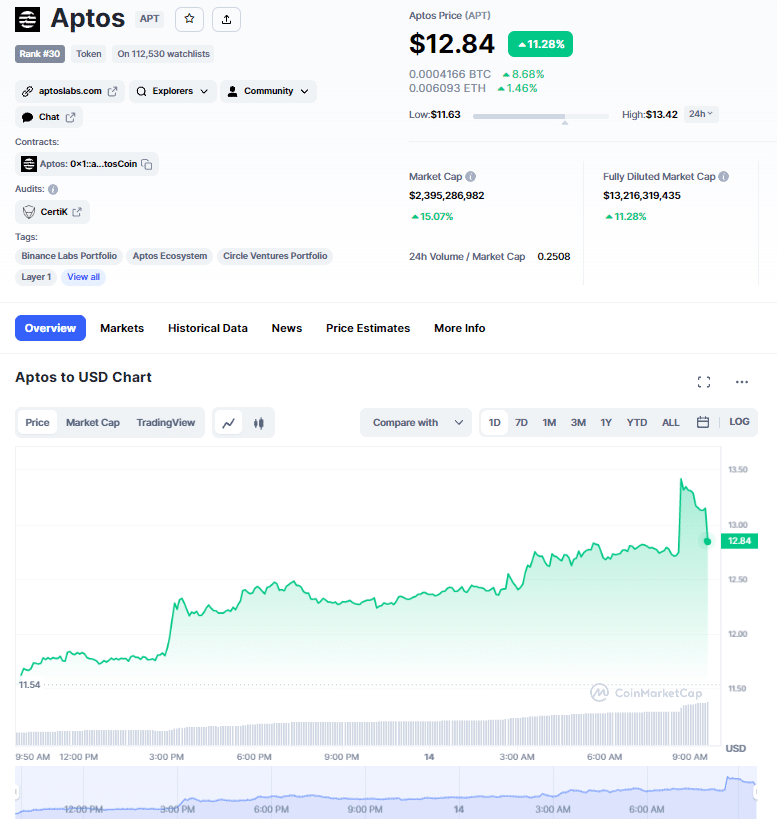Visit the aptoslabs.com website link
This screenshot has height=825, width=777.
69,91
